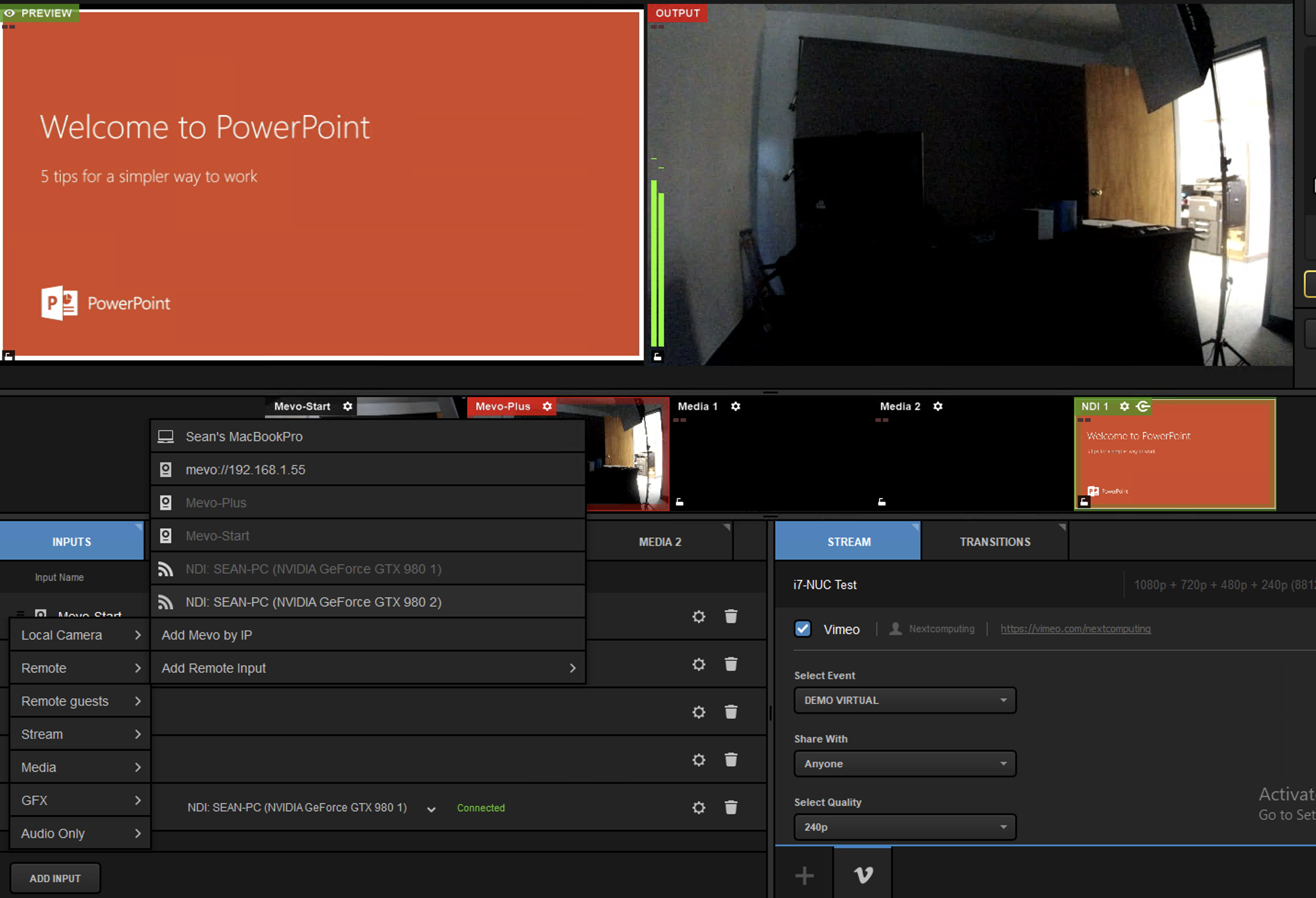Uncheck the Vimeo destination checkbox
This screenshot has width=1316, height=898.
tap(802, 629)
